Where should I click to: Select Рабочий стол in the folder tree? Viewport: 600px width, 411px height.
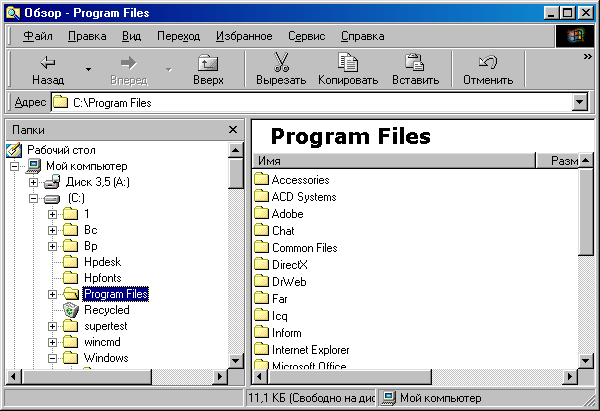tap(61, 150)
